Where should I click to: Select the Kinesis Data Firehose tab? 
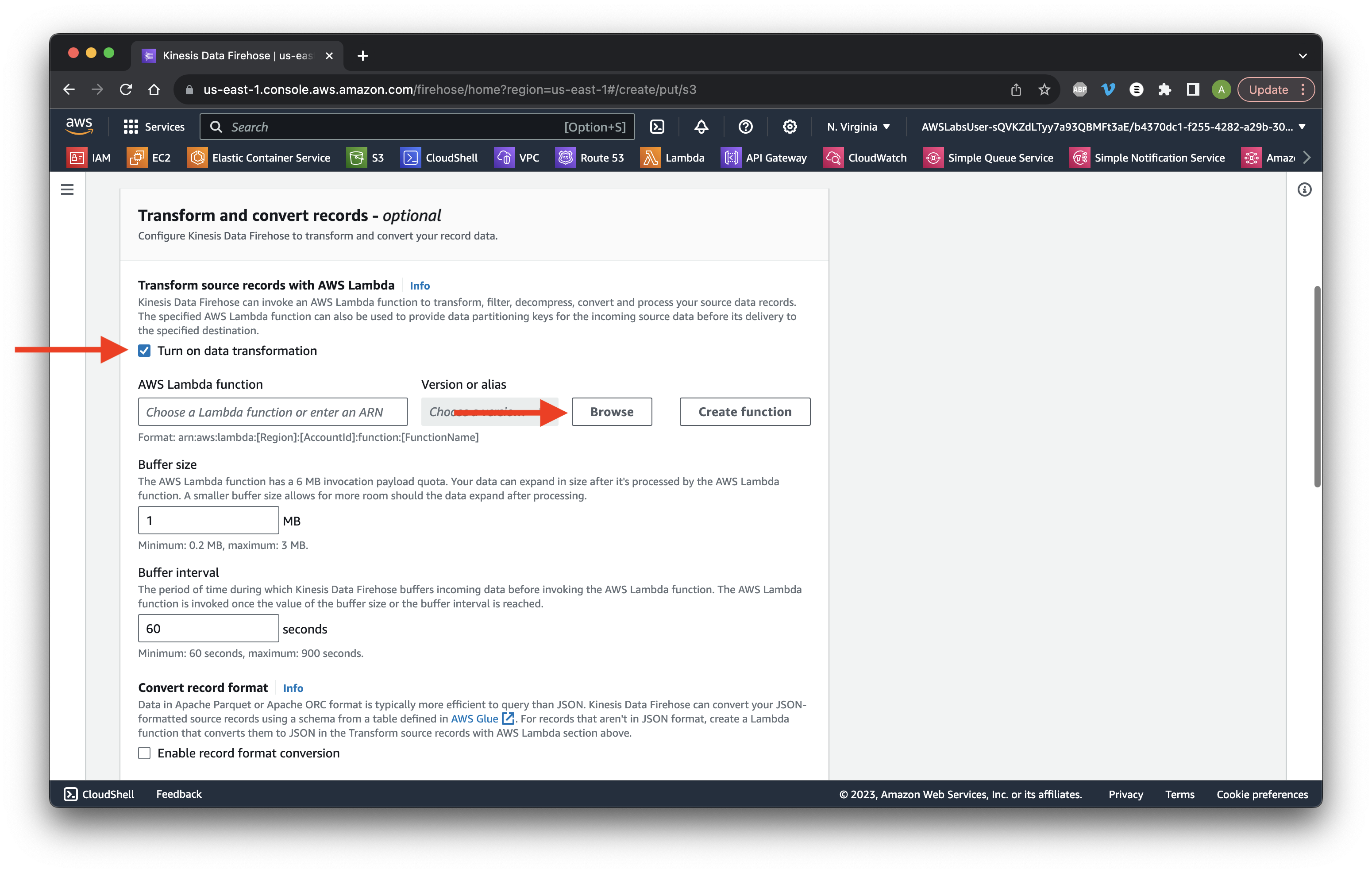click(x=237, y=56)
